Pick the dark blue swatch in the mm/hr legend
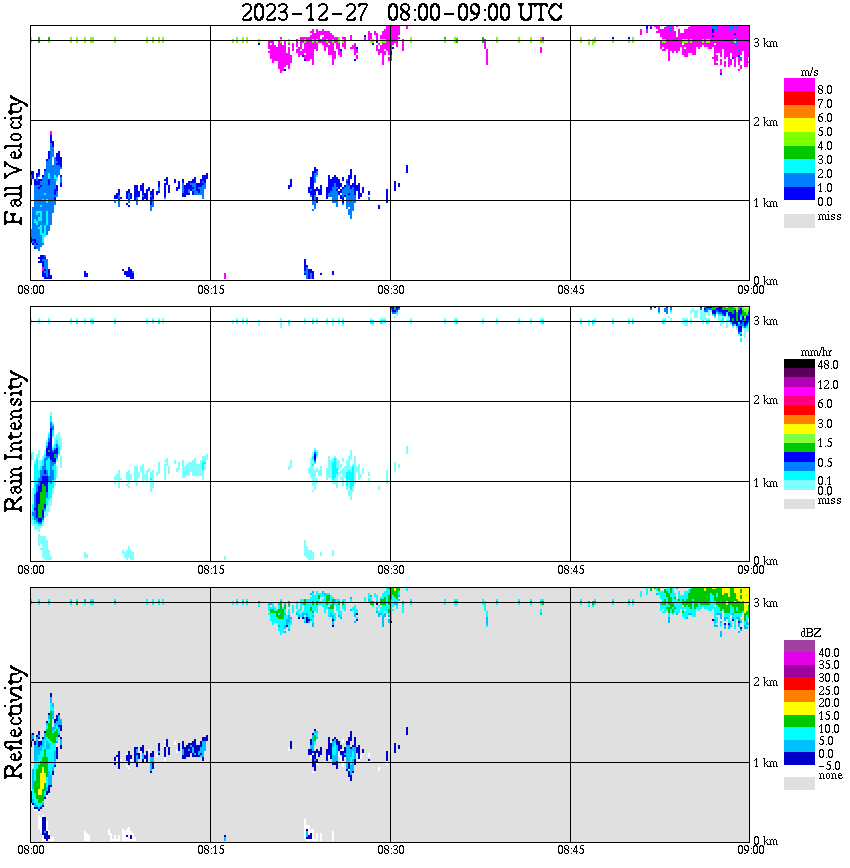Viewport: 850px width, 868px height. pyautogui.click(x=799, y=457)
